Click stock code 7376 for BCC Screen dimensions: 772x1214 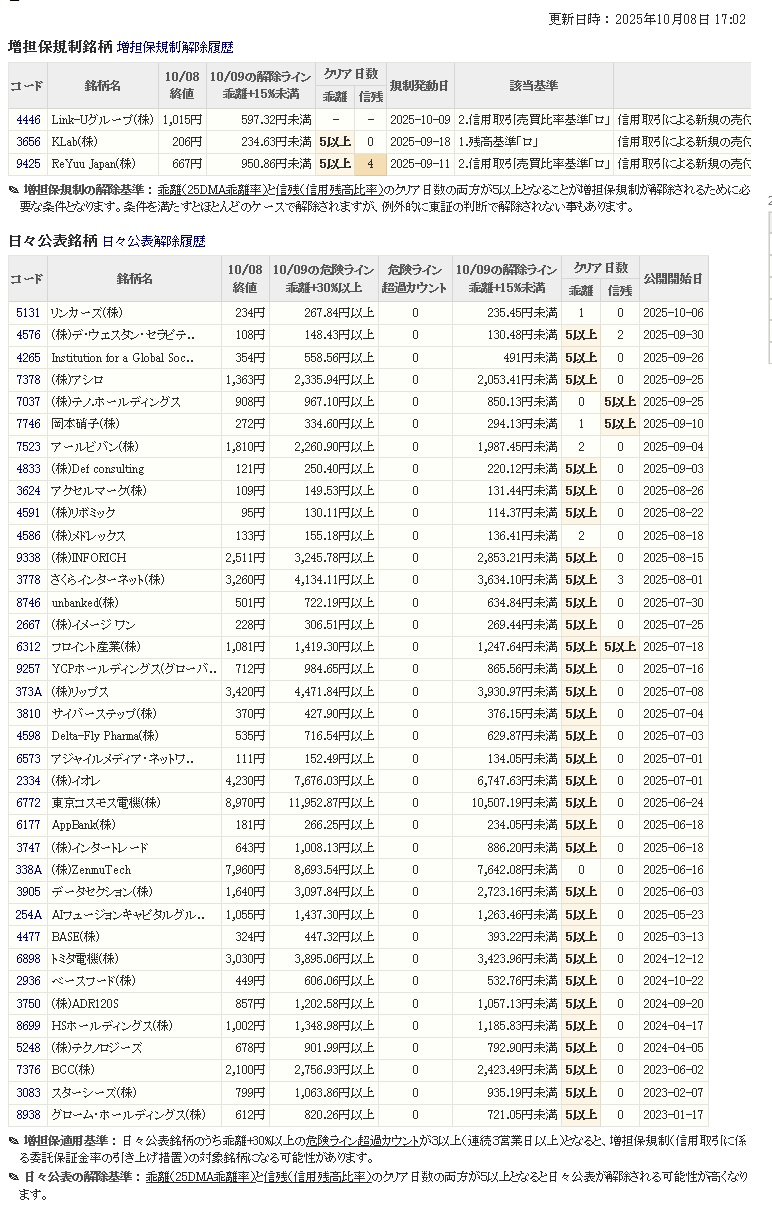(x=28, y=1070)
